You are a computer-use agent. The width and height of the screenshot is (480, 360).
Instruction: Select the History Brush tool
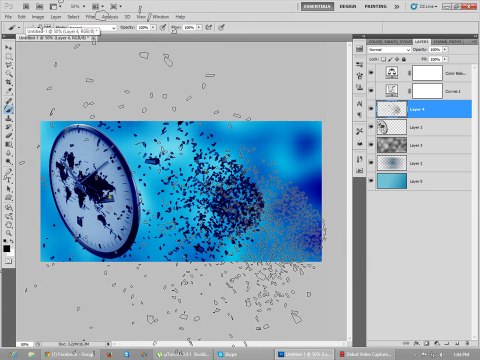8,127
